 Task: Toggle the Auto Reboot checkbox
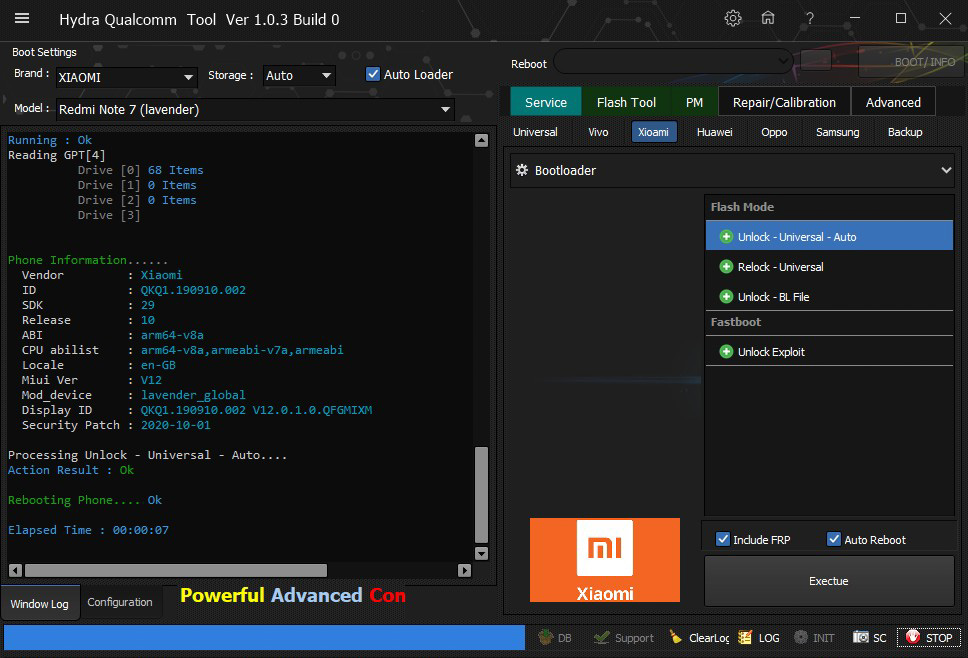click(834, 539)
